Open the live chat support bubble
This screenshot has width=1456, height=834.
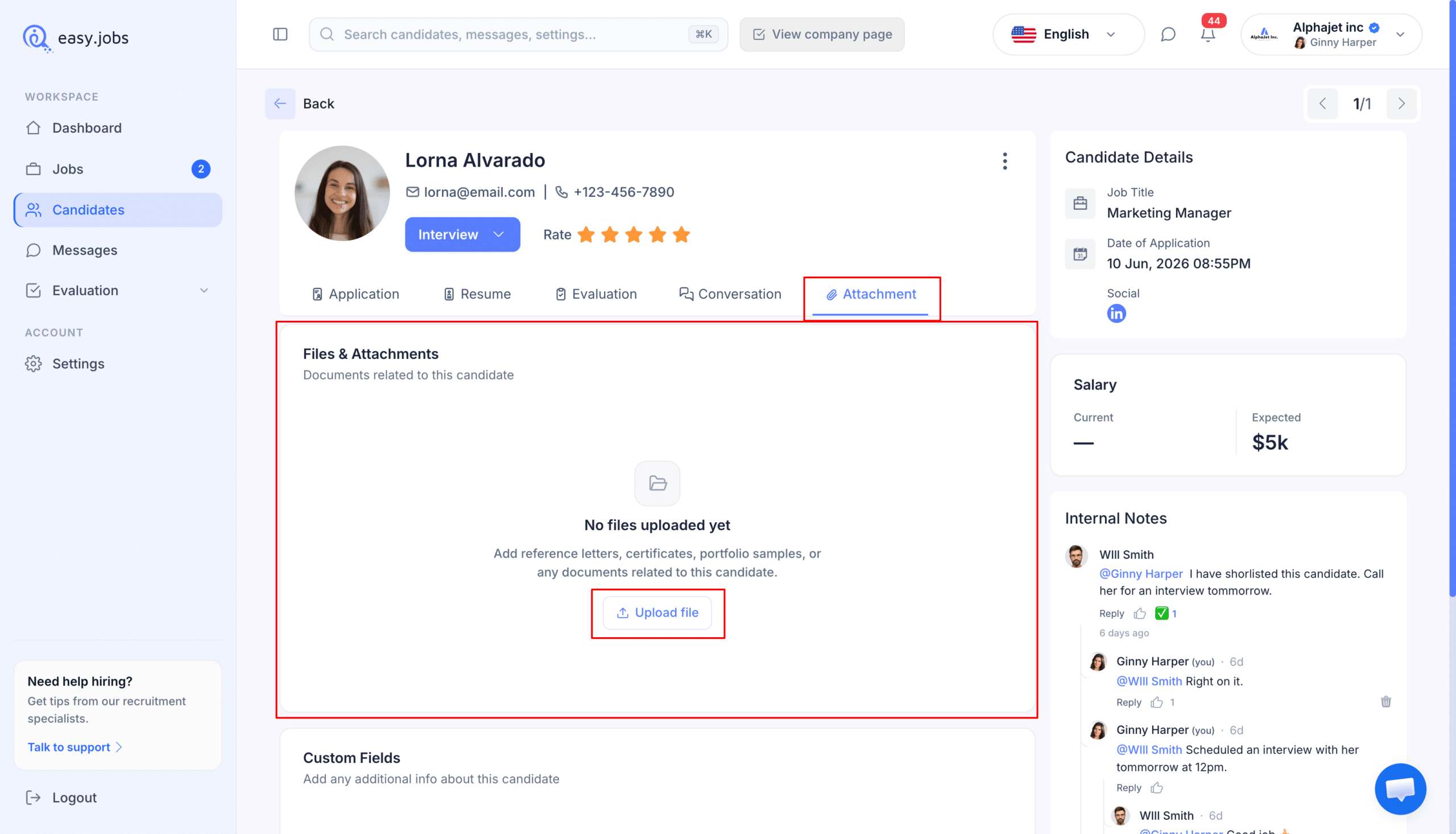coord(1400,788)
